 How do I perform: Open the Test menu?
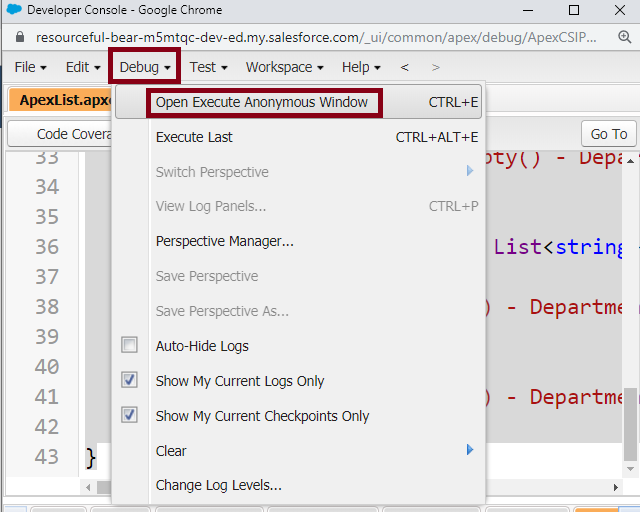[209, 67]
